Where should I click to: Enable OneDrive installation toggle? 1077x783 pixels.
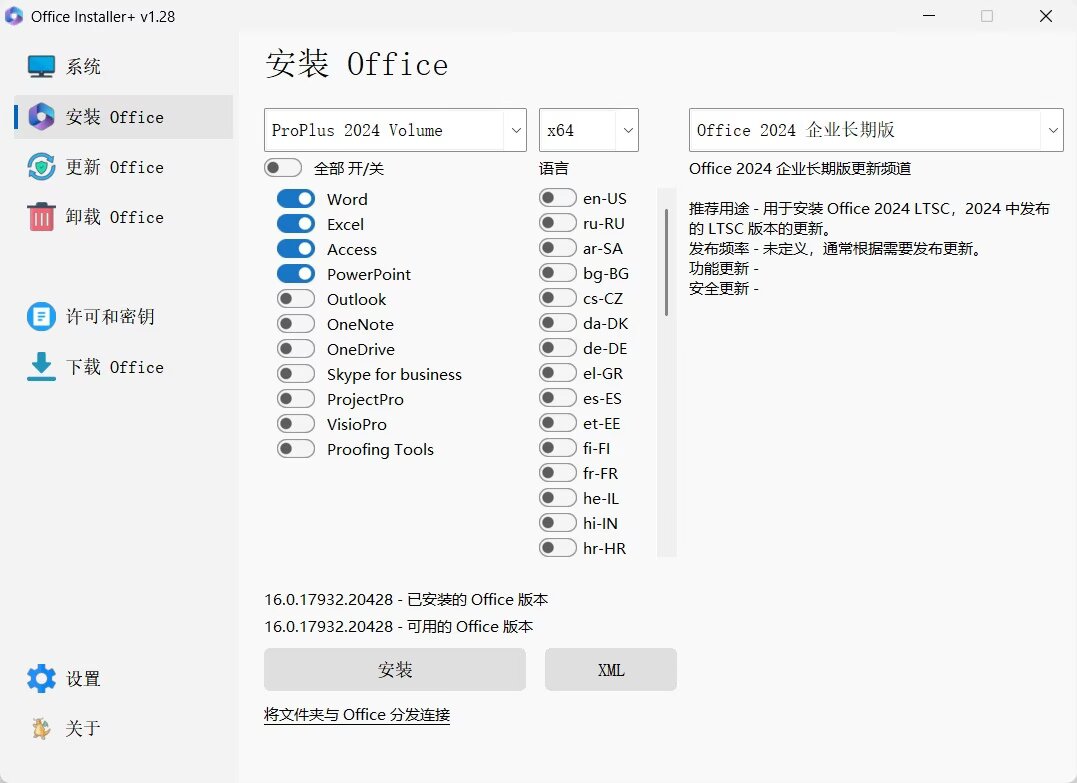pos(296,349)
